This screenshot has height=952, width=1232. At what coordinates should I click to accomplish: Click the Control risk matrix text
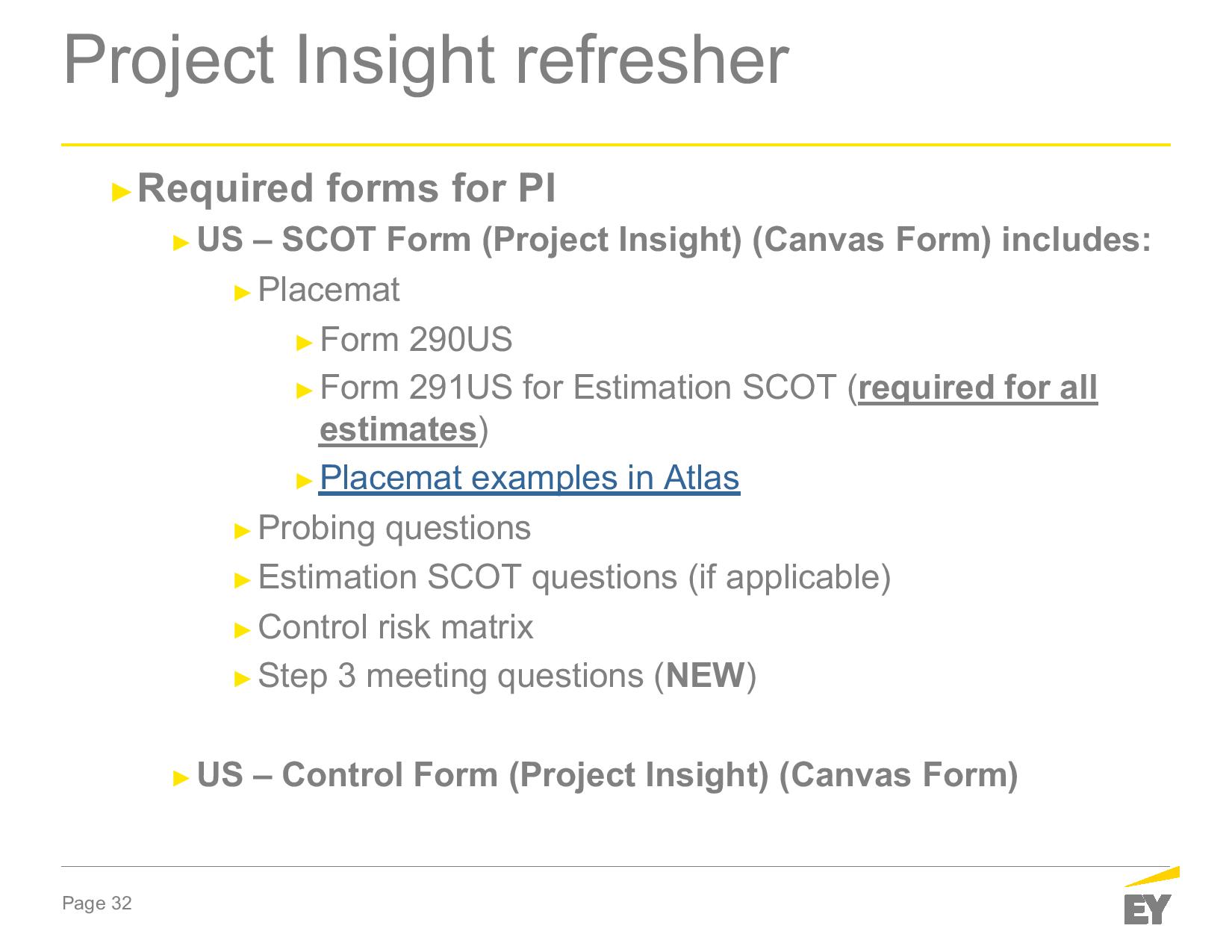396,627
